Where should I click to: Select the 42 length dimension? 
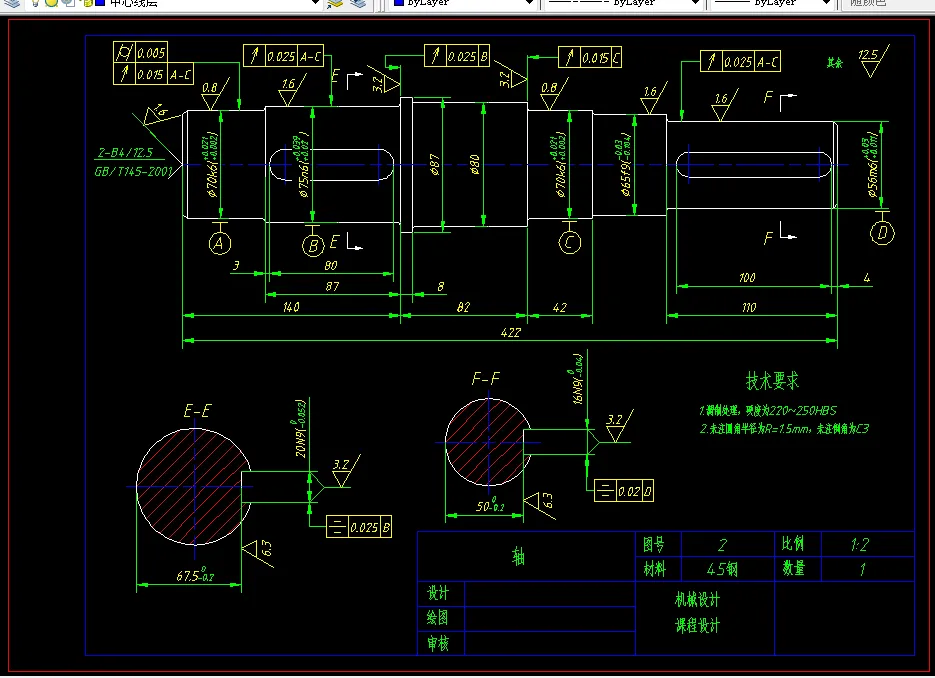559,308
